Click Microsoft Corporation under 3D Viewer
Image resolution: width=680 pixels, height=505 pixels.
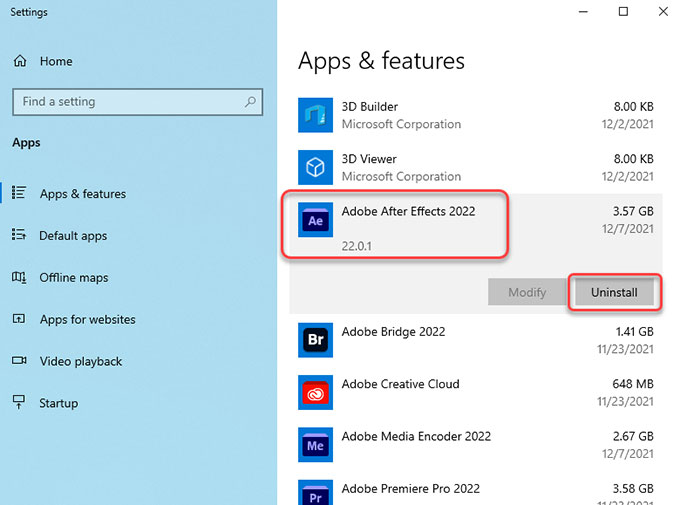tap(401, 177)
